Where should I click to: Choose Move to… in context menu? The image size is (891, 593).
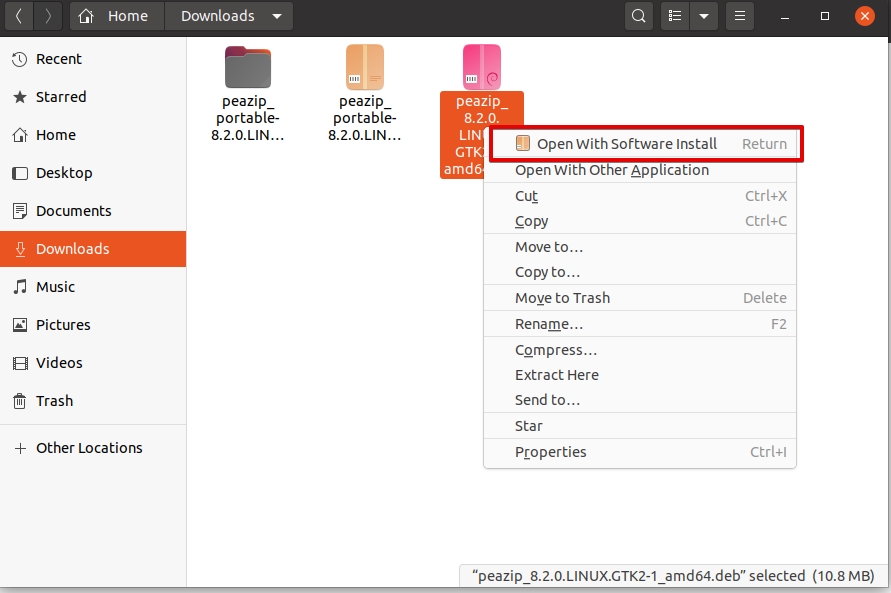(x=640, y=247)
